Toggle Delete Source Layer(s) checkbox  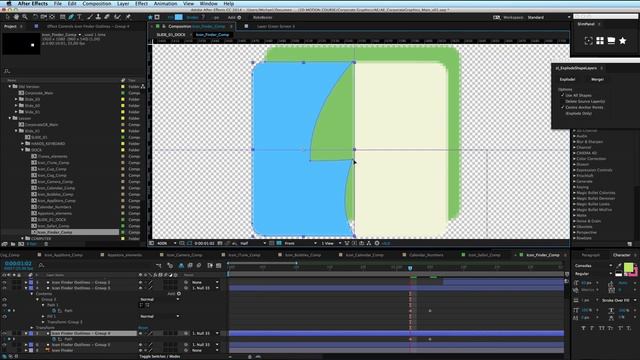562,101
